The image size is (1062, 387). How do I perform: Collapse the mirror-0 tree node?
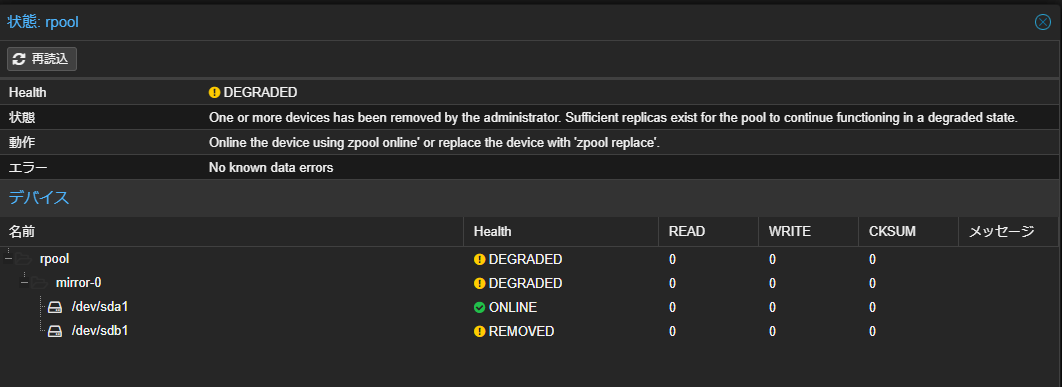point(24,283)
